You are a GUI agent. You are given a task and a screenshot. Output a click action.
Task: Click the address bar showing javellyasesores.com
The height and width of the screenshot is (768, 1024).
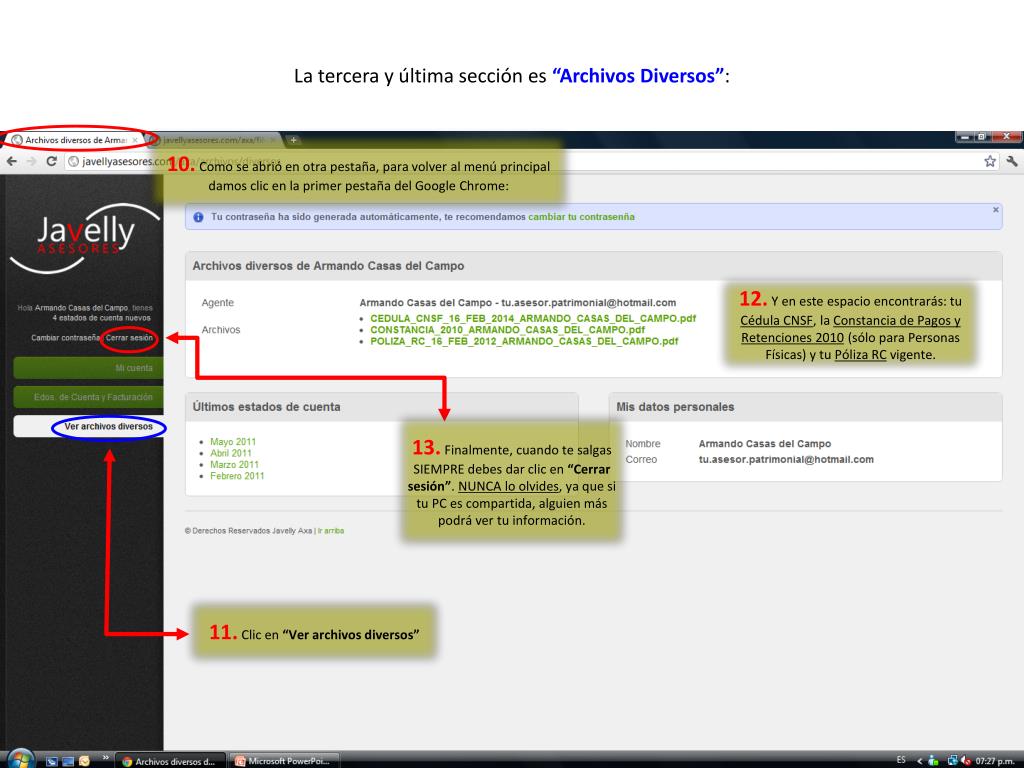(x=522, y=161)
